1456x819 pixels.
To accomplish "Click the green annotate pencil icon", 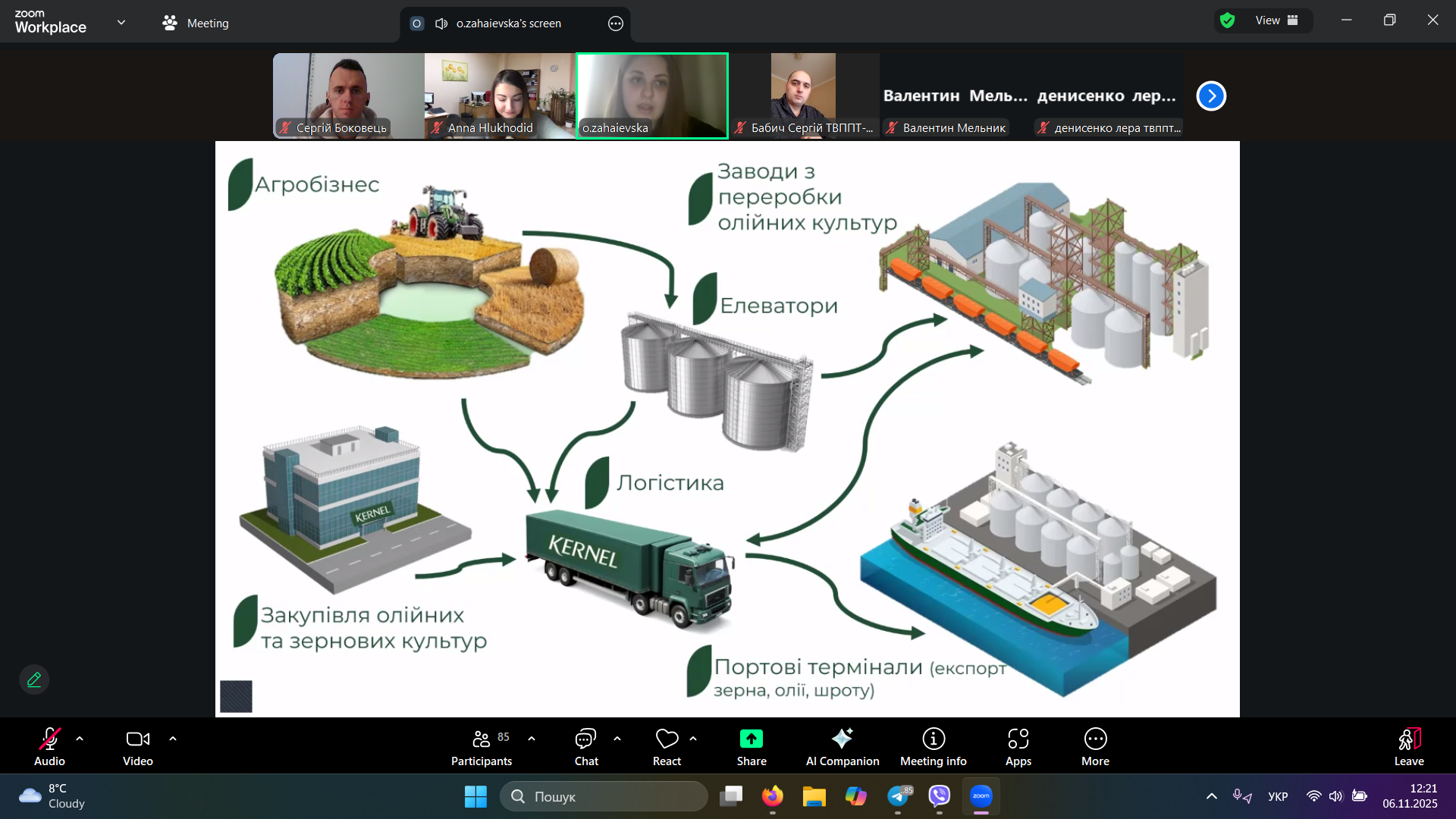I will coord(34,679).
